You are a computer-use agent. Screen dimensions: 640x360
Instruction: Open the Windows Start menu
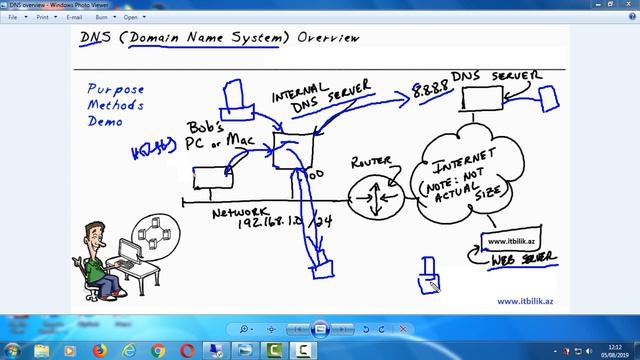12,351
